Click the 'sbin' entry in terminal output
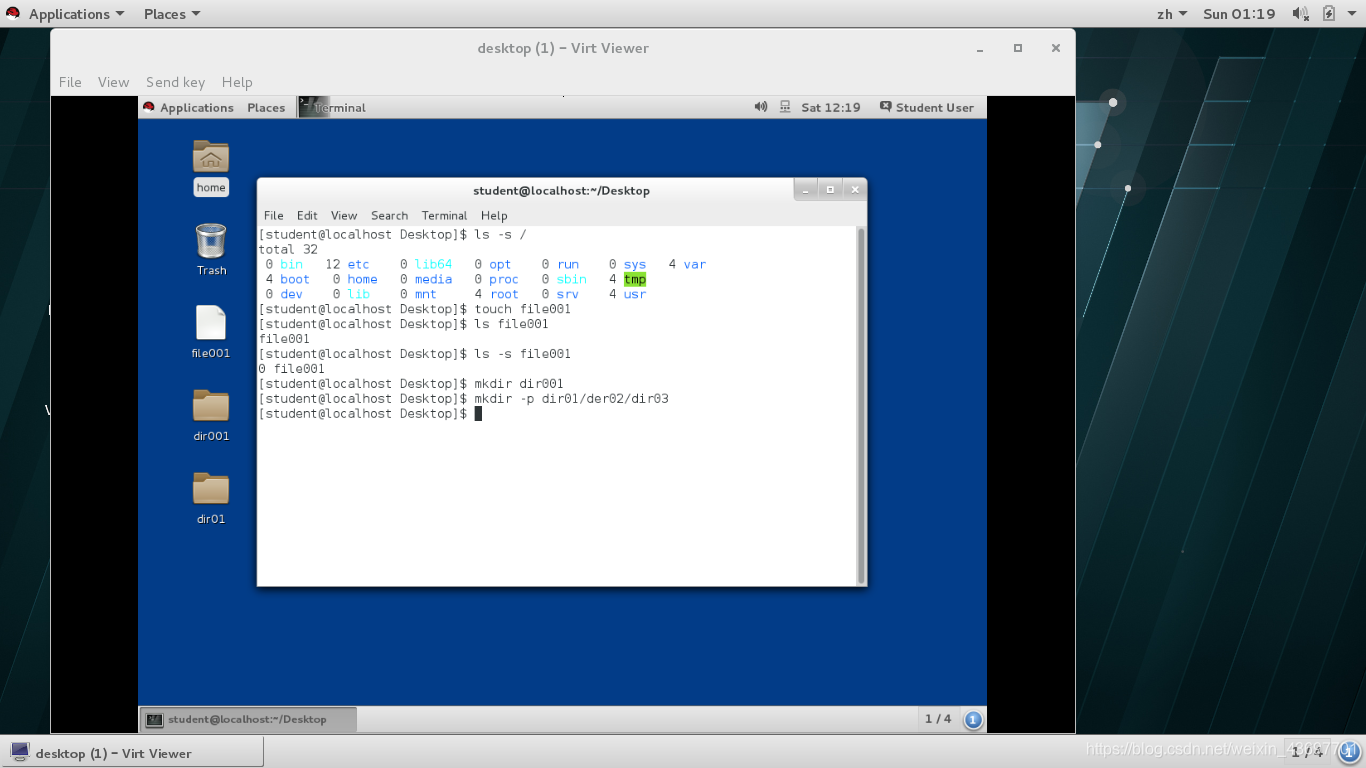The width and height of the screenshot is (1366, 768). (571, 279)
